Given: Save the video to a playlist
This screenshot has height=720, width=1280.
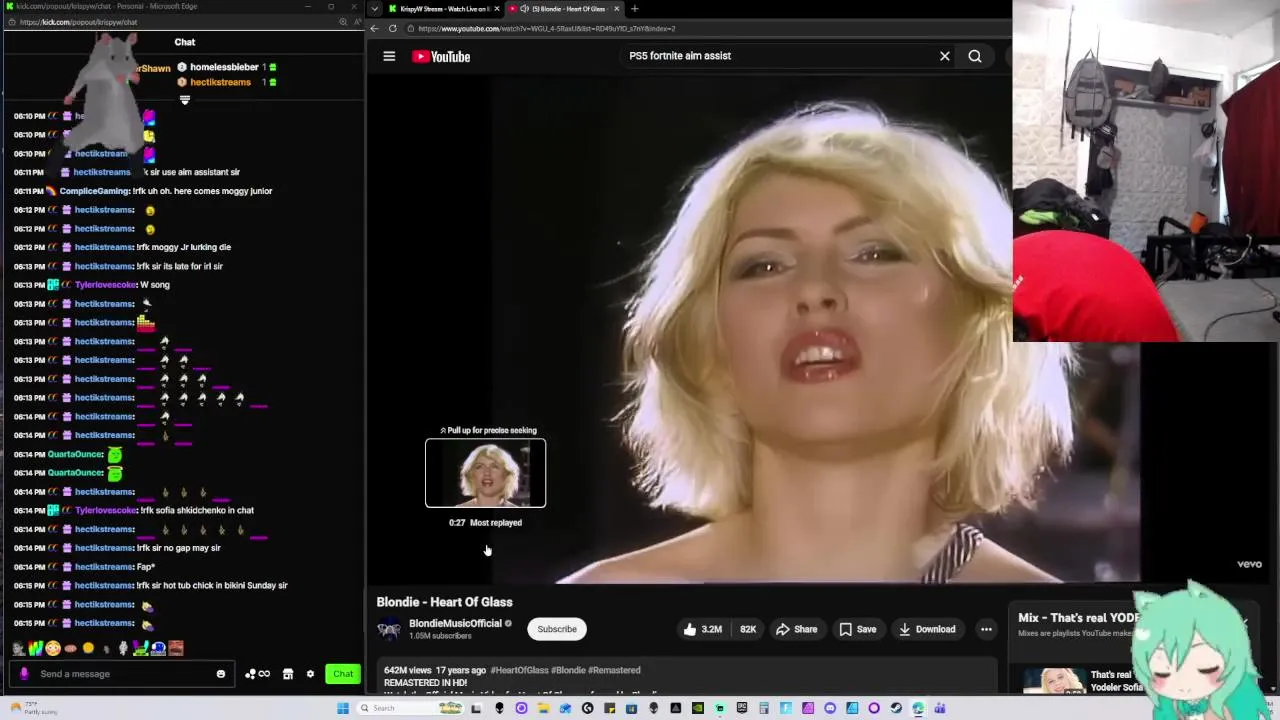Looking at the screenshot, I should 857,629.
